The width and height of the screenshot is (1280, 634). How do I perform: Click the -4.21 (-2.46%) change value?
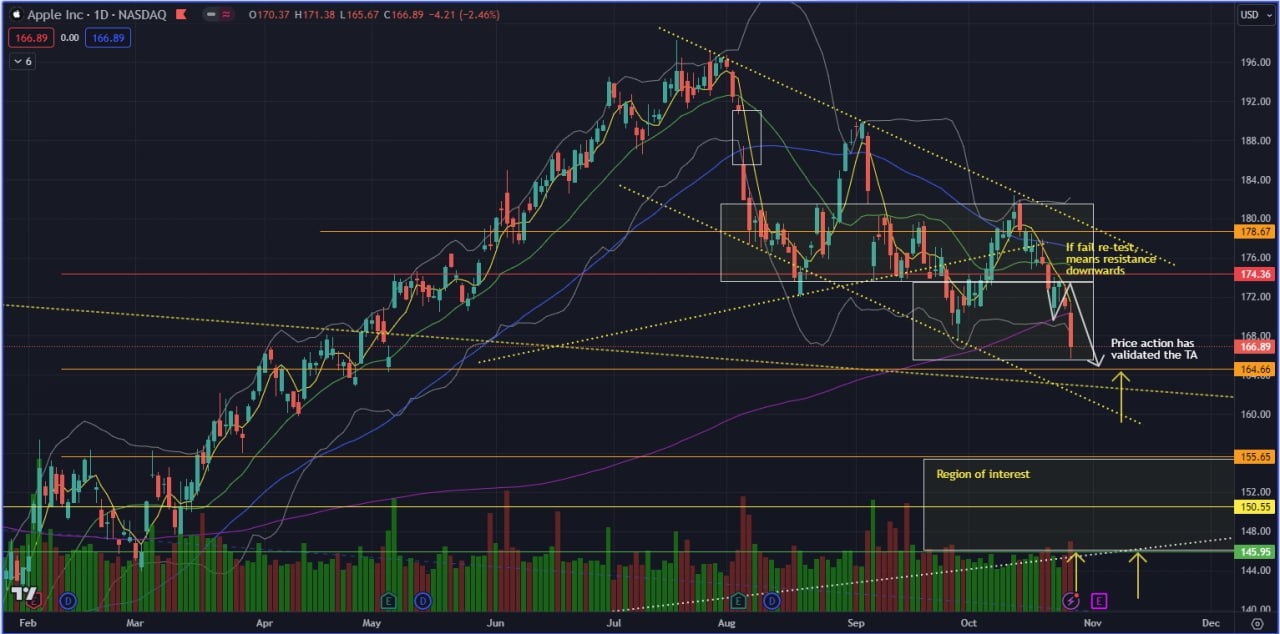(466, 15)
